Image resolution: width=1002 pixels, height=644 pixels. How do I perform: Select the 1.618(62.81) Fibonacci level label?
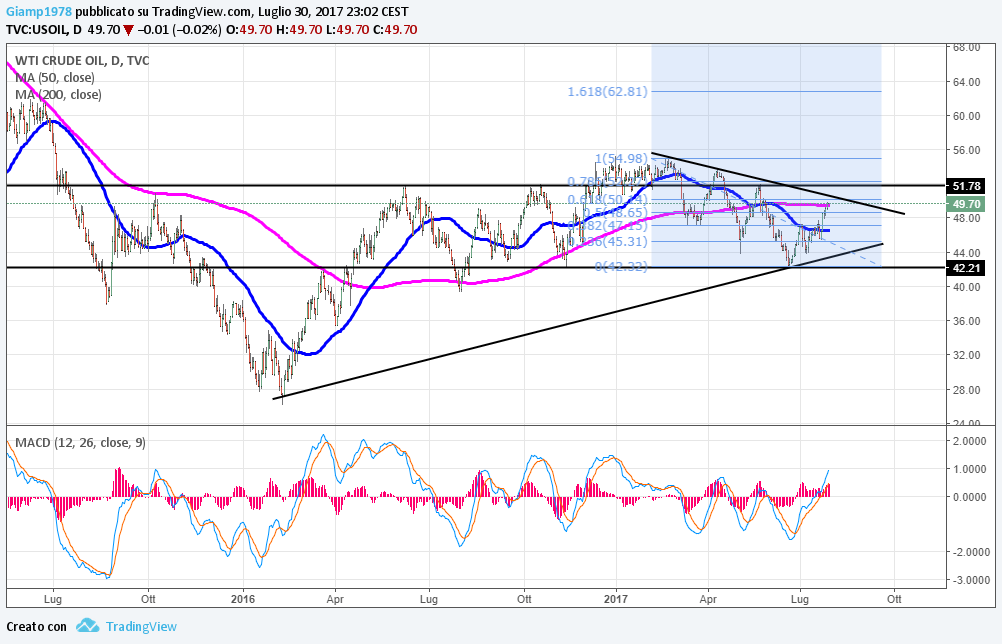coord(607,91)
